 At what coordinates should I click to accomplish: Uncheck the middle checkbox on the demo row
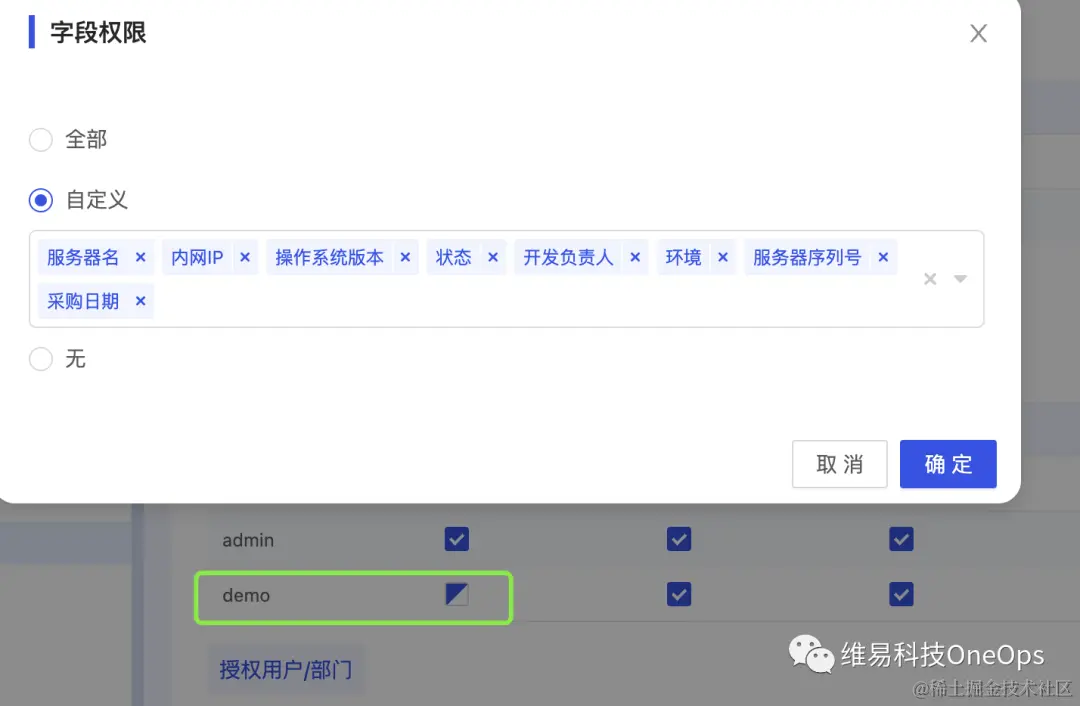[x=679, y=593]
